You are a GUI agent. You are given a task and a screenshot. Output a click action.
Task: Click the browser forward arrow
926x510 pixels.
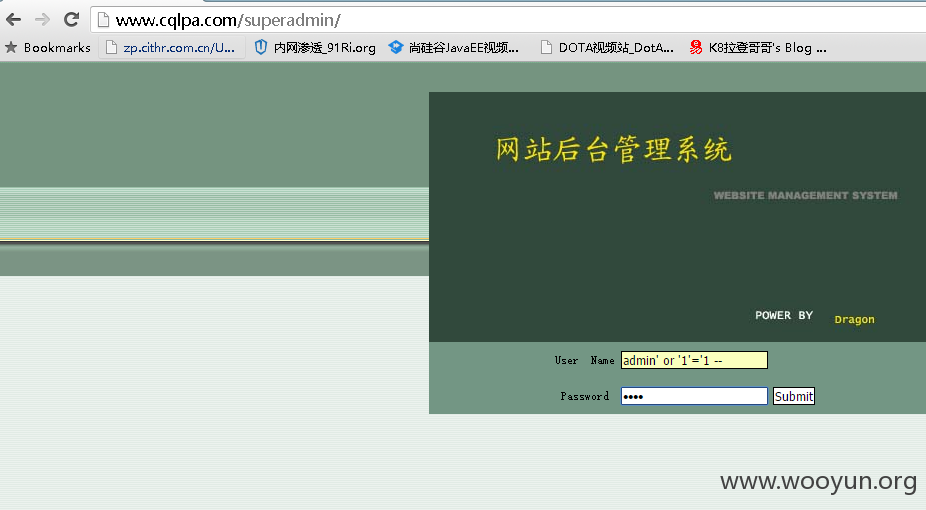click(43, 19)
